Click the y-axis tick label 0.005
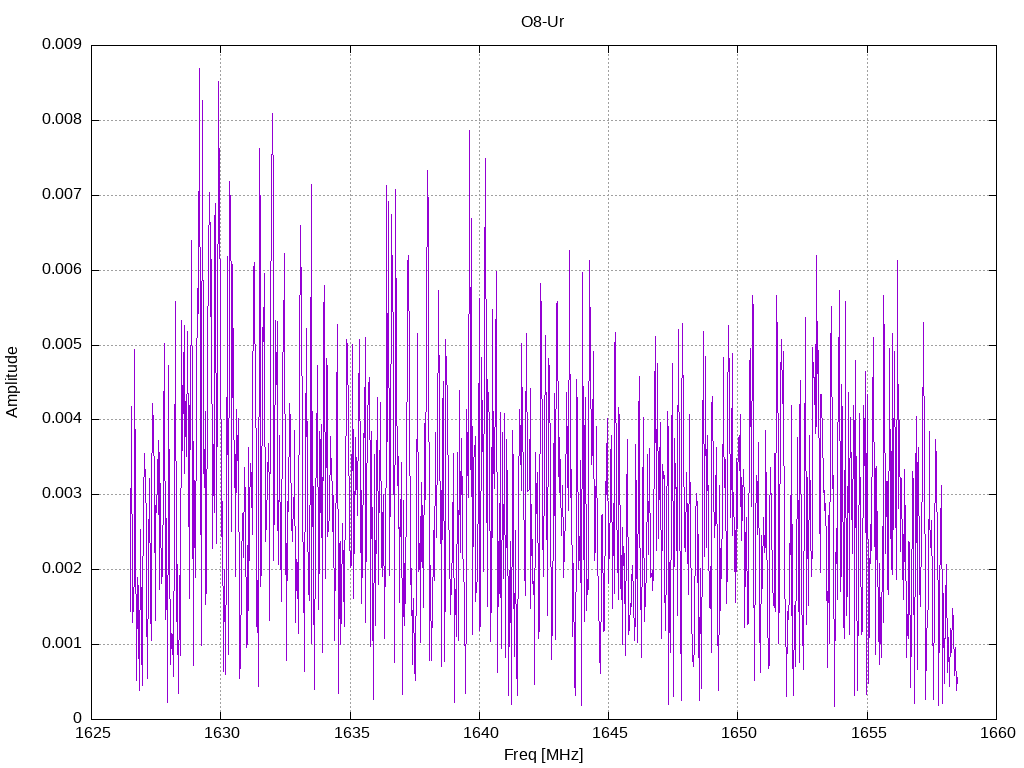The height and width of the screenshot is (768, 1024). [x=62, y=344]
